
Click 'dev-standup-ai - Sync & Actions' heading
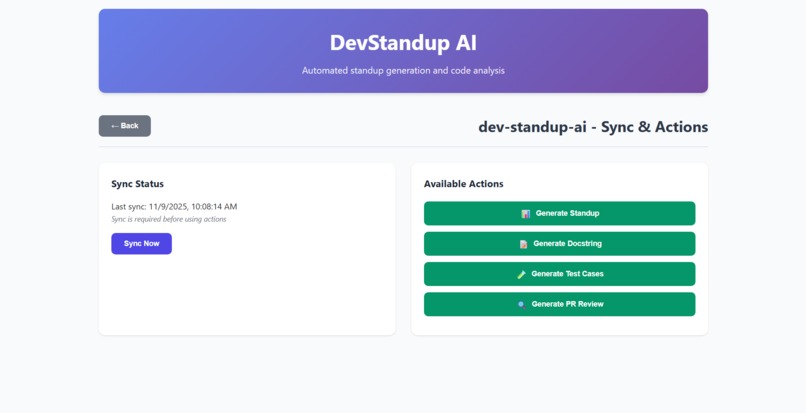593,127
